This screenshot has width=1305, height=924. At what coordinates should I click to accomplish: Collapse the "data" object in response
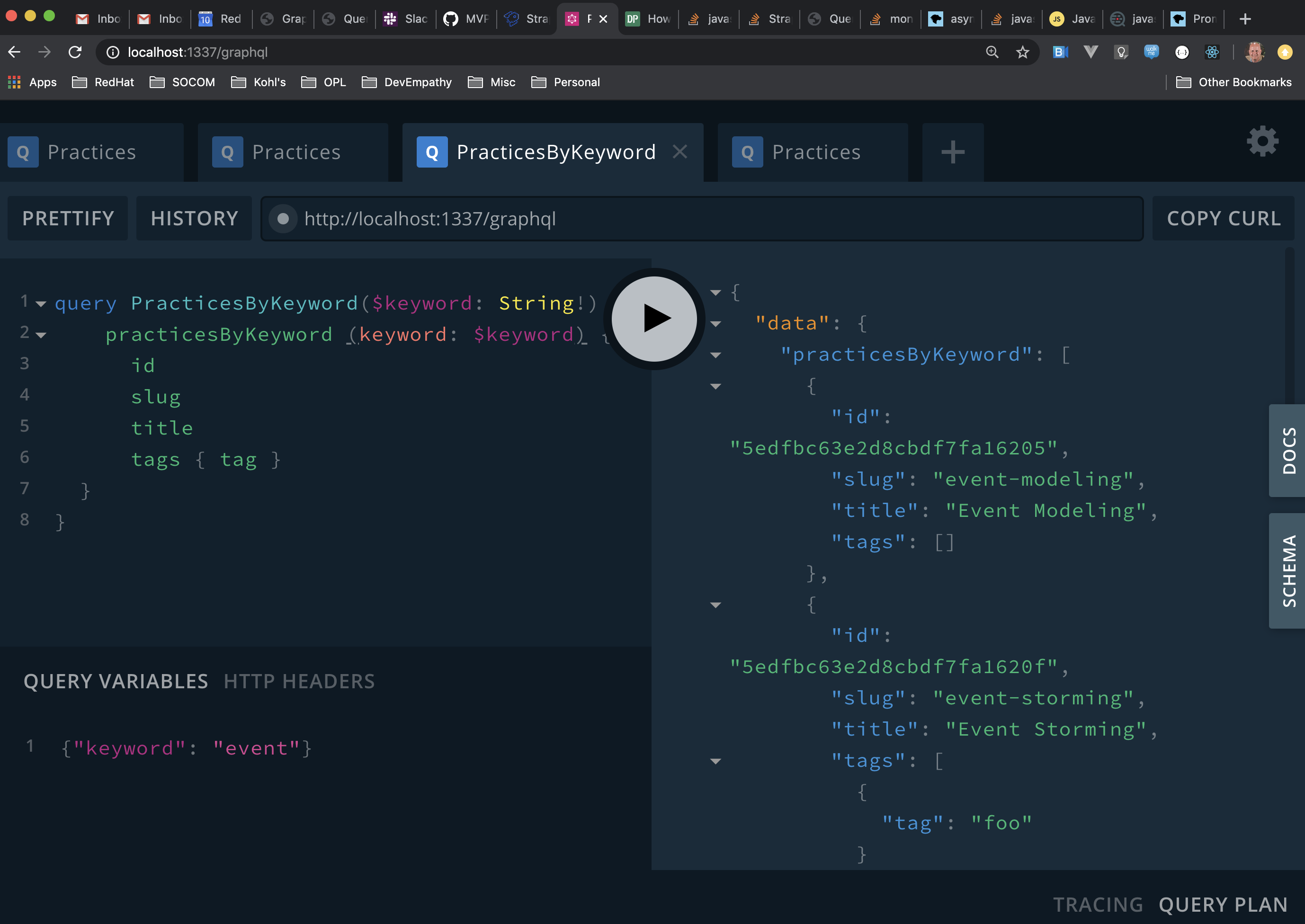tap(716, 324)
